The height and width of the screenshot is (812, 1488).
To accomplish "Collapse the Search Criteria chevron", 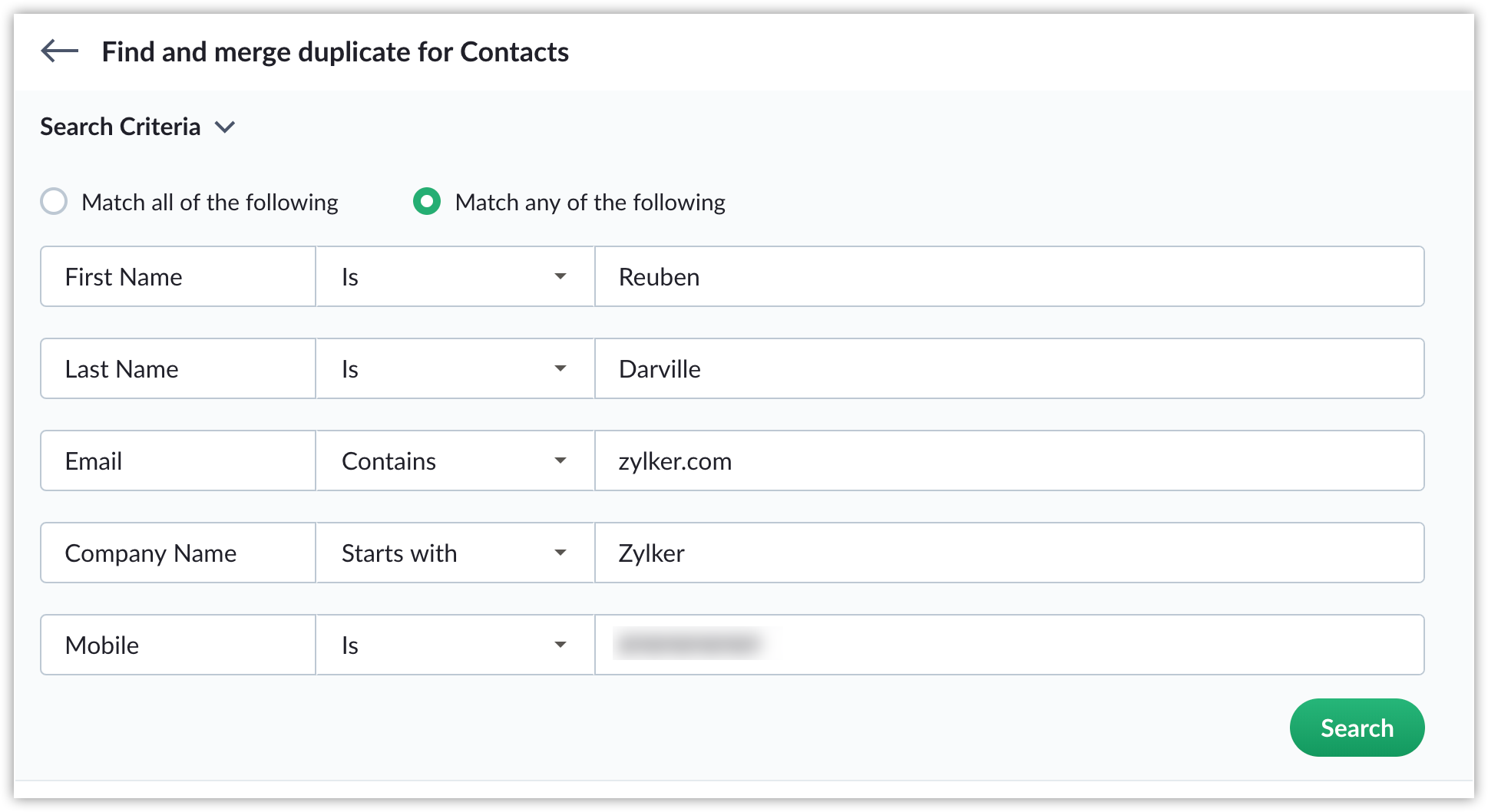I will [x=225, y=127].
